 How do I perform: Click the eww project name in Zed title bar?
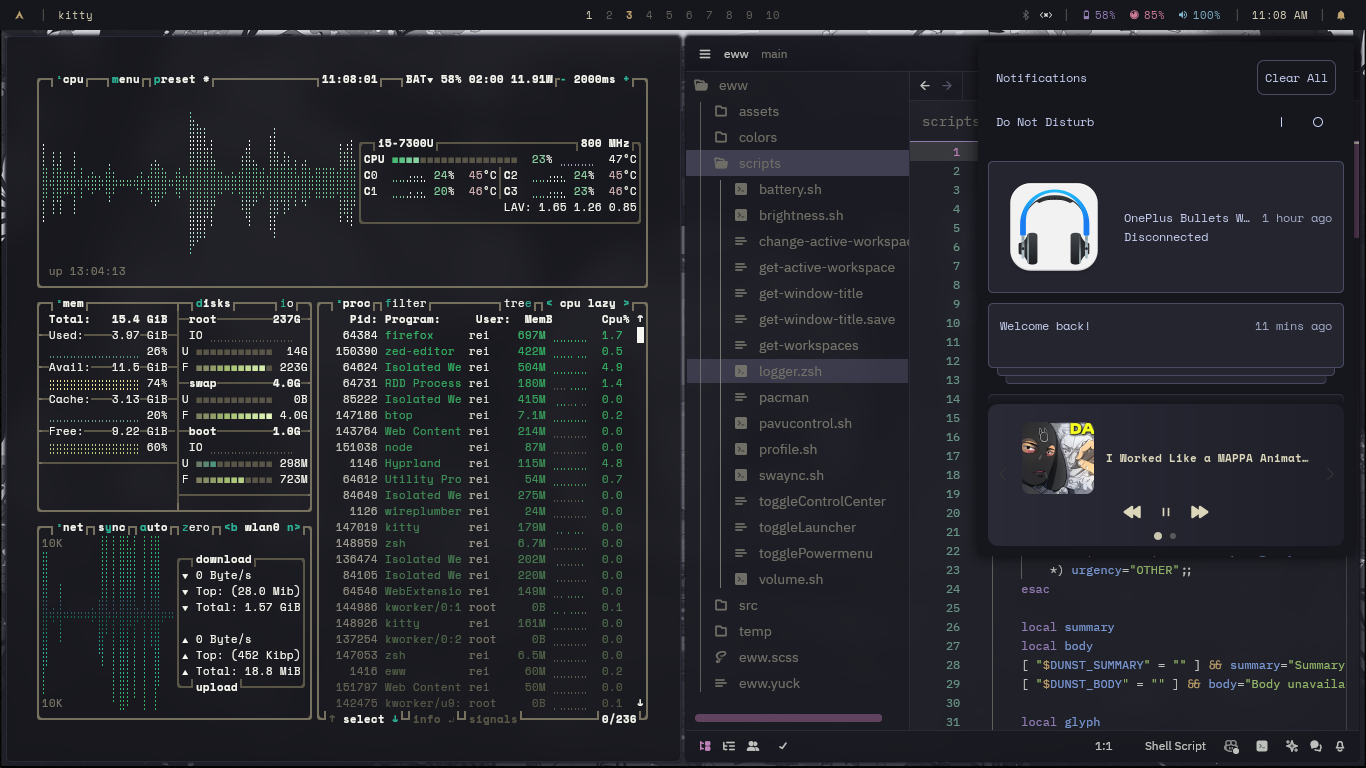[x=736, y=54]
